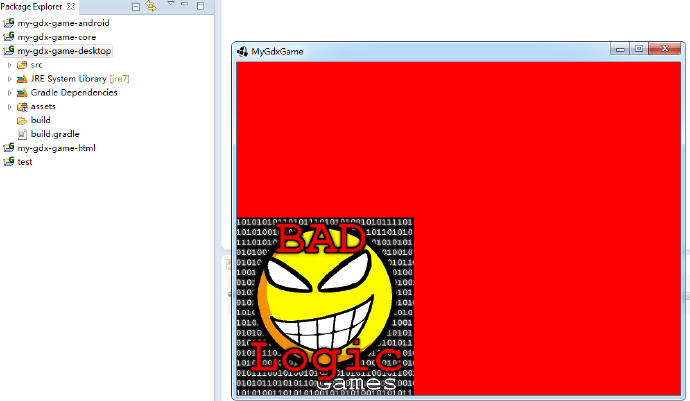
Task: Click my-gdx-game-android project icon
Action: click(9, 22)
